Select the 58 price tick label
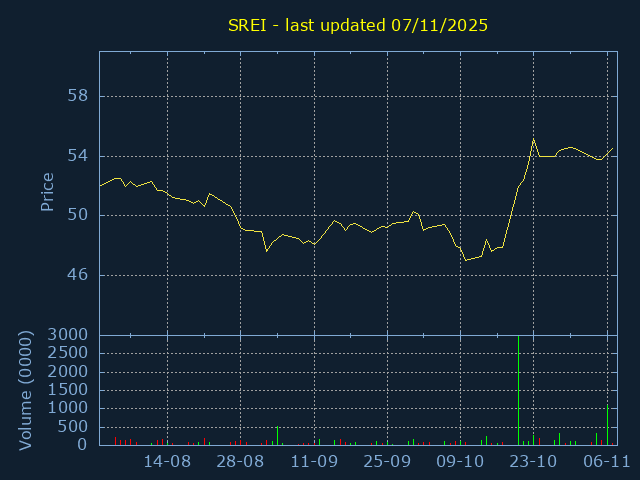The height and width of the screenshot is (480, 640). (x=78, y=96)
